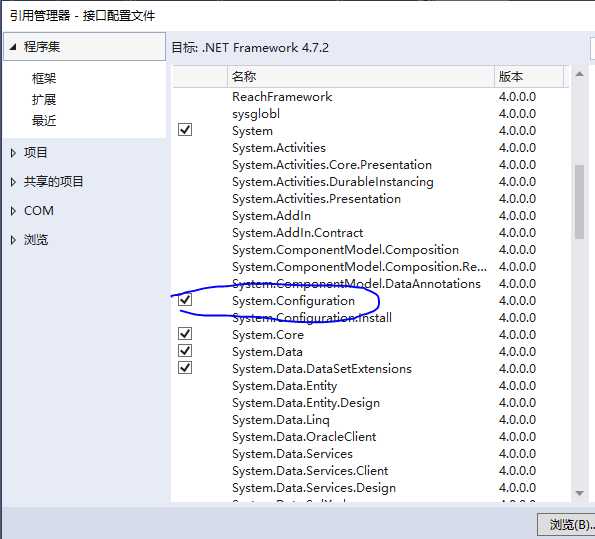Expand the COM section
The height and width of the screenshot is (539, 595).
click(13, 211)
